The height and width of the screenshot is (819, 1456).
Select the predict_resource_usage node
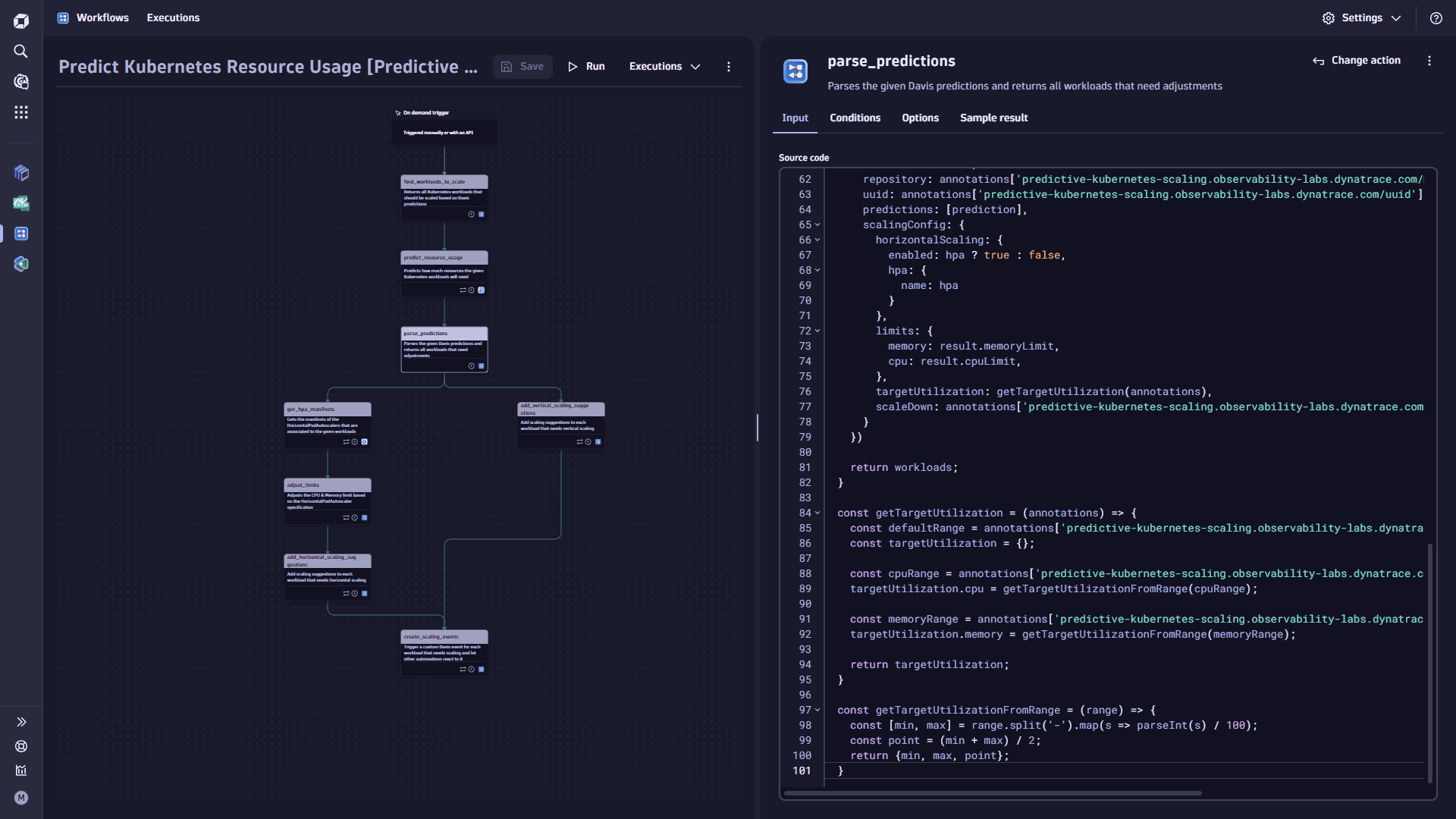444,274
